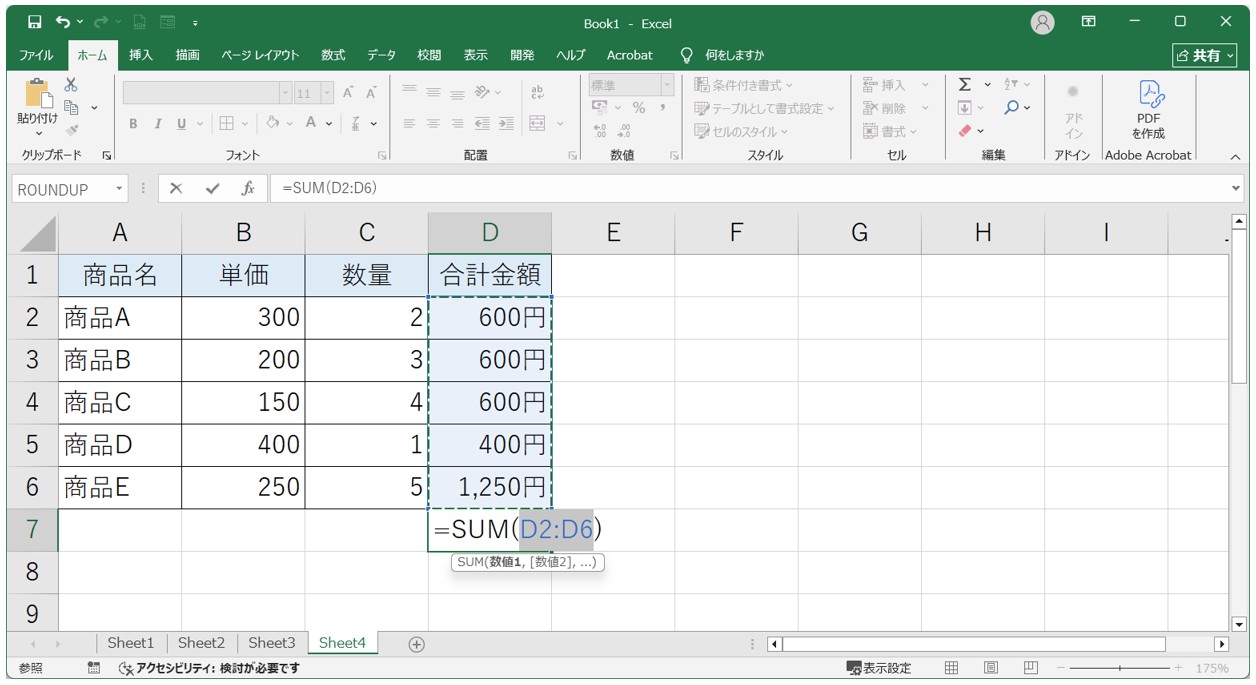This screenshot has height=685, width=1256.
Task: Open the border style dropdown
Action: [244, 123]
